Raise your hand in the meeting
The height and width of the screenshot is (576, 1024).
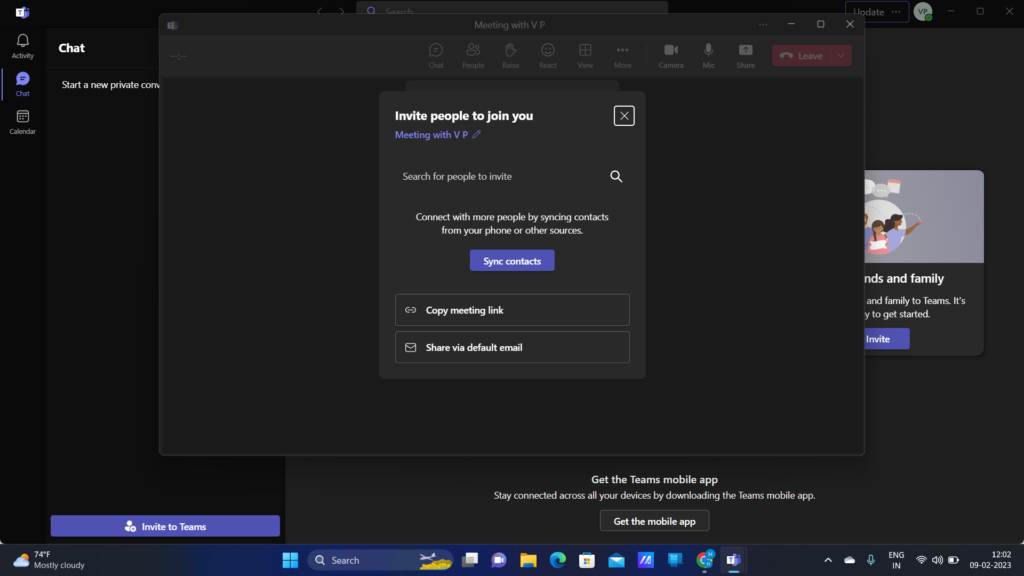coord(511,56)
